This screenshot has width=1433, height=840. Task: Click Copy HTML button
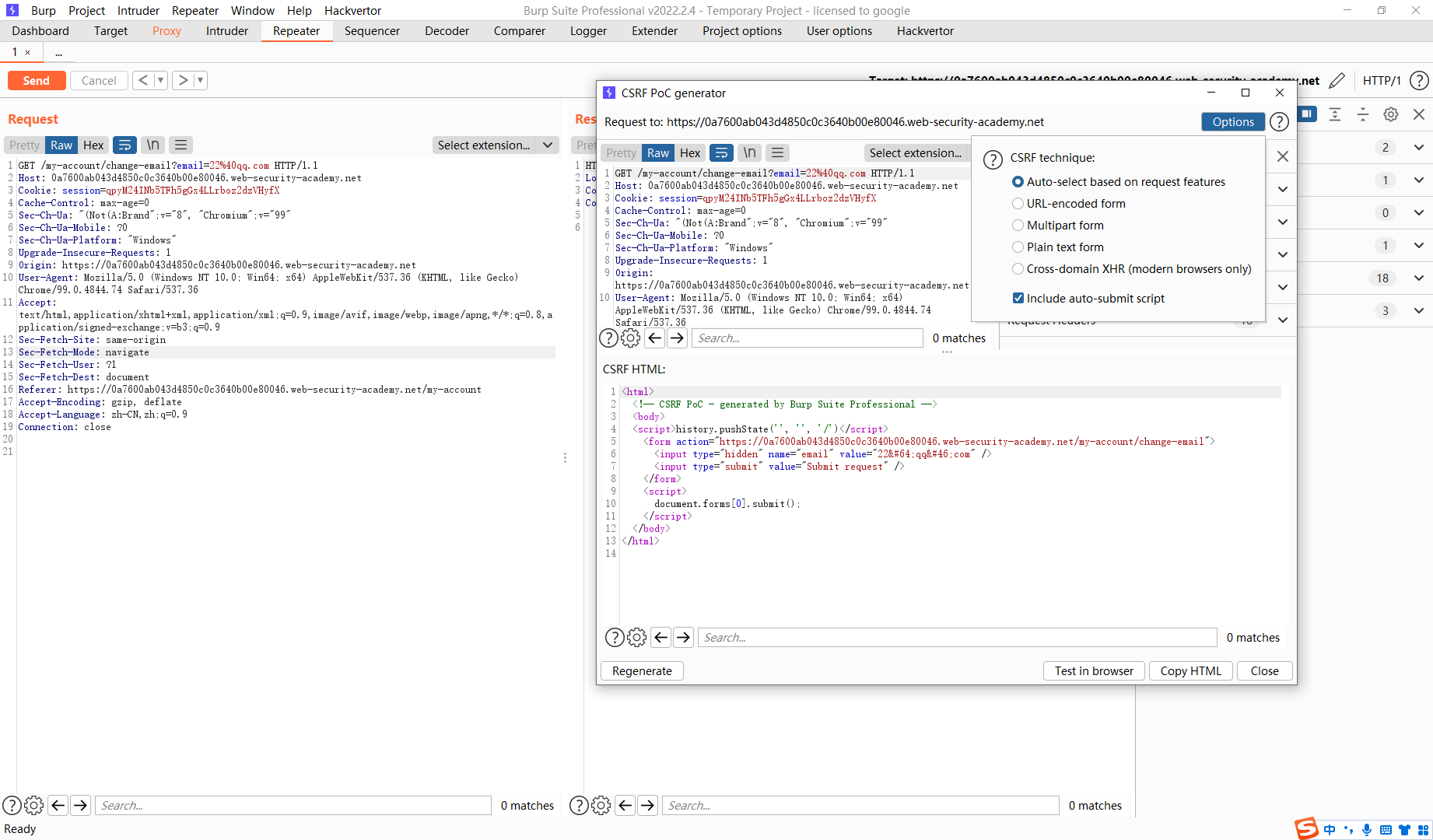tap(1190, 670)
